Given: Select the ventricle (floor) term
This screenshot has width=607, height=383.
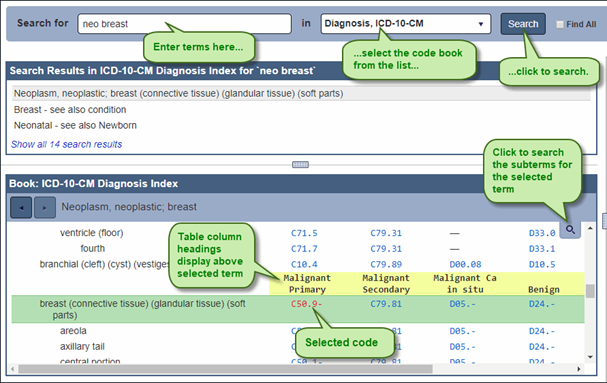Looking at the screenshot, I should click(x=91, y=233).
